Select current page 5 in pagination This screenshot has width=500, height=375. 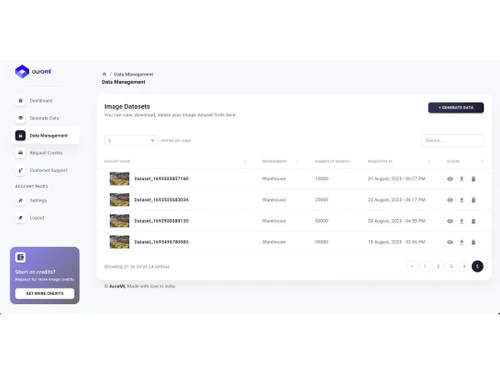tap(477, 266)
